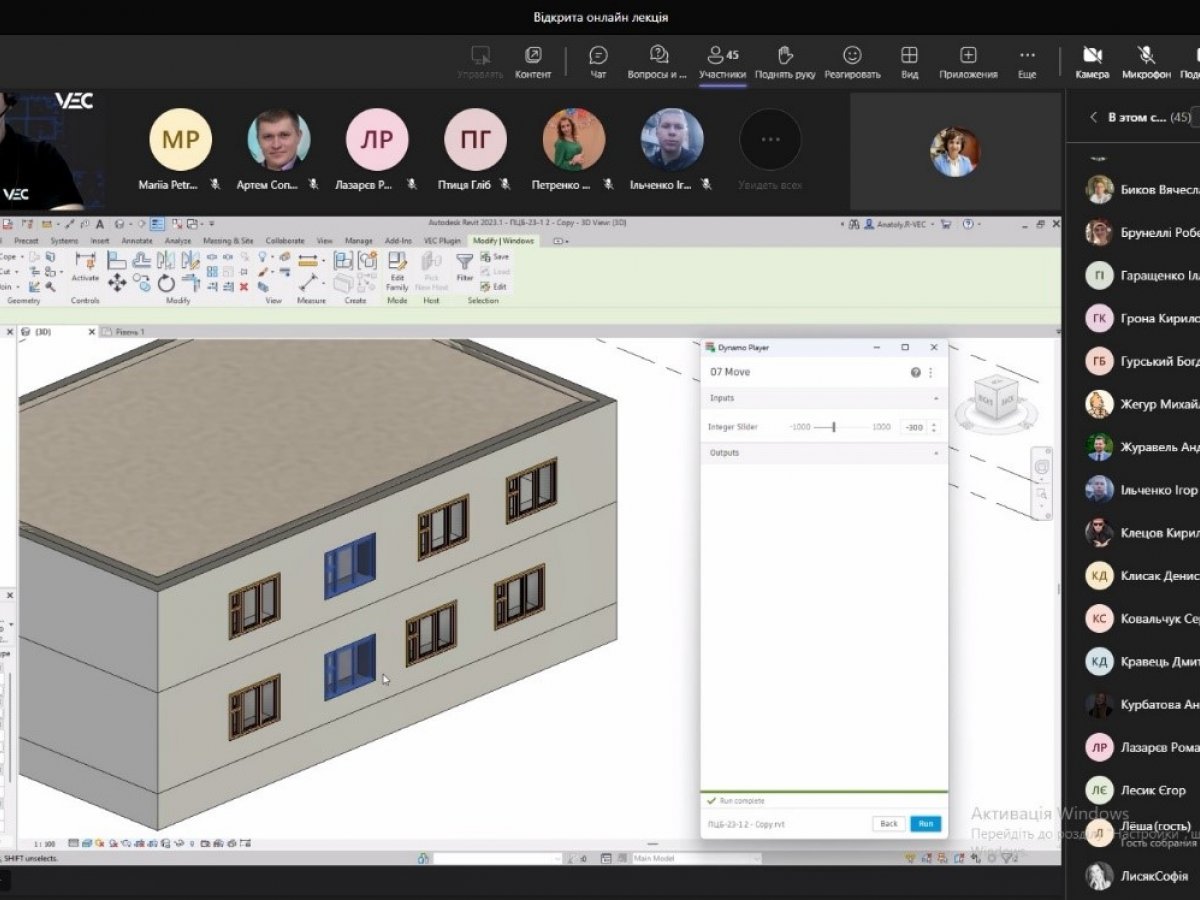The width and height of the screenshot is (1200, 900).
Task: Open the Еще more actions menu
Action: click(1027, 61)
